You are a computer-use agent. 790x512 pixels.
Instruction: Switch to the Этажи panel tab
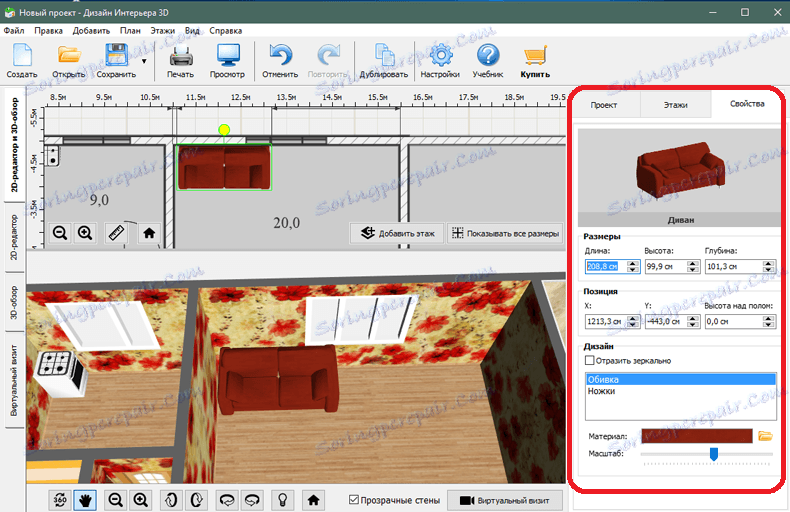click(676, 105)
